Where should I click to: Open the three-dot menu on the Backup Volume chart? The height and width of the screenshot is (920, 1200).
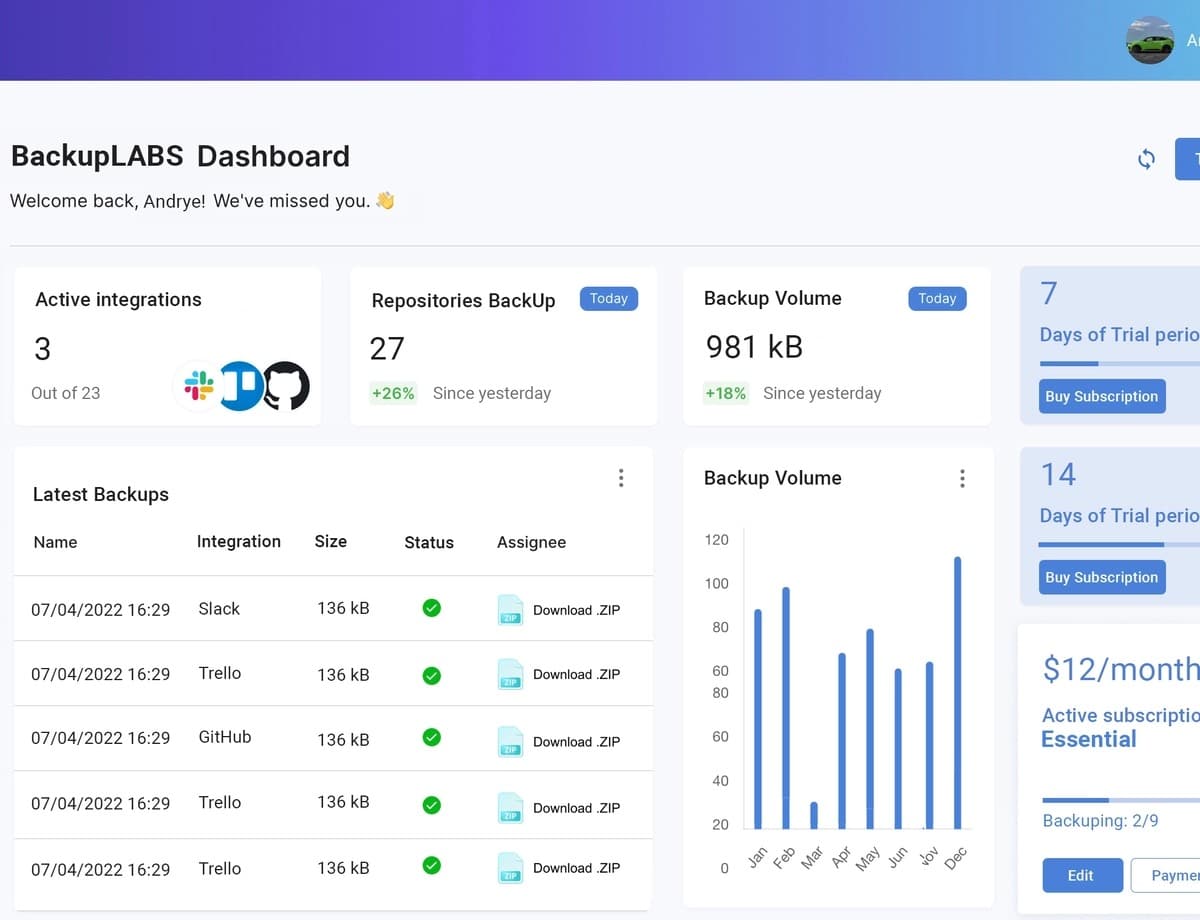962,479
